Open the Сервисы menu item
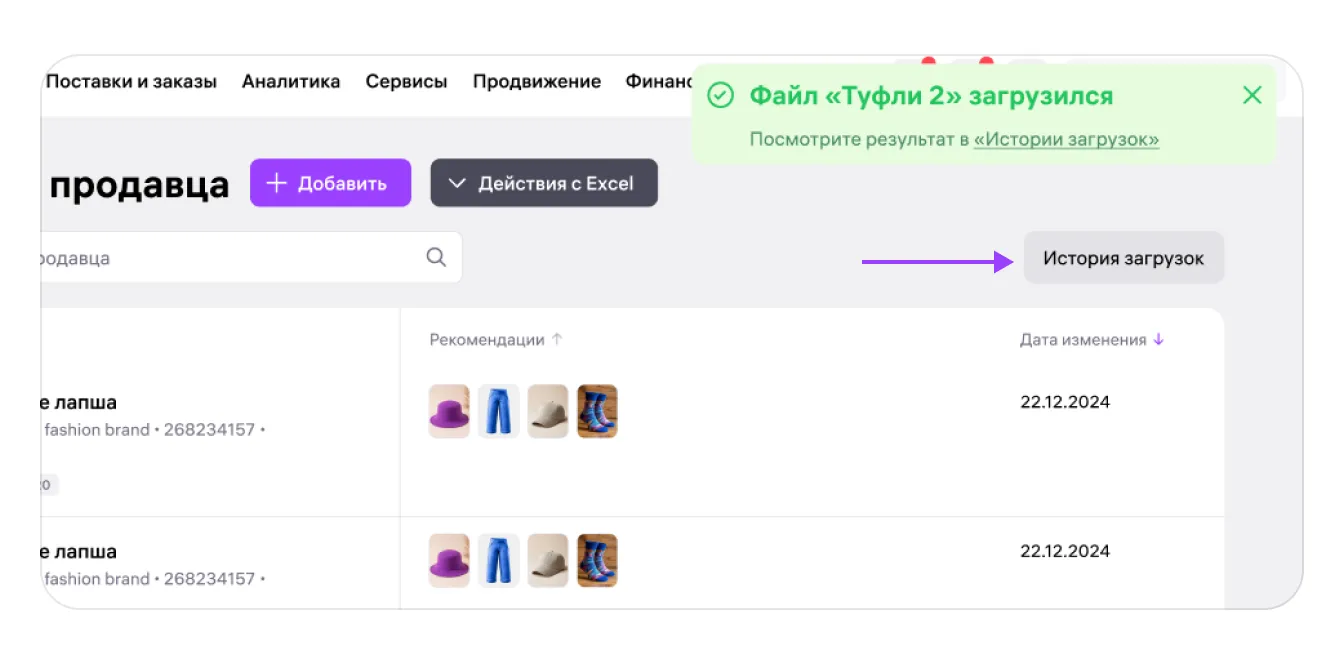The image size is (1344, 664). click(406, 82)
